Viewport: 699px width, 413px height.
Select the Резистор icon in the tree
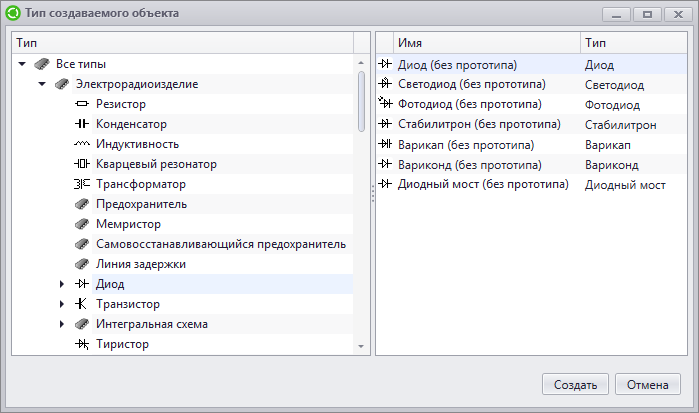tap(82, 104)
